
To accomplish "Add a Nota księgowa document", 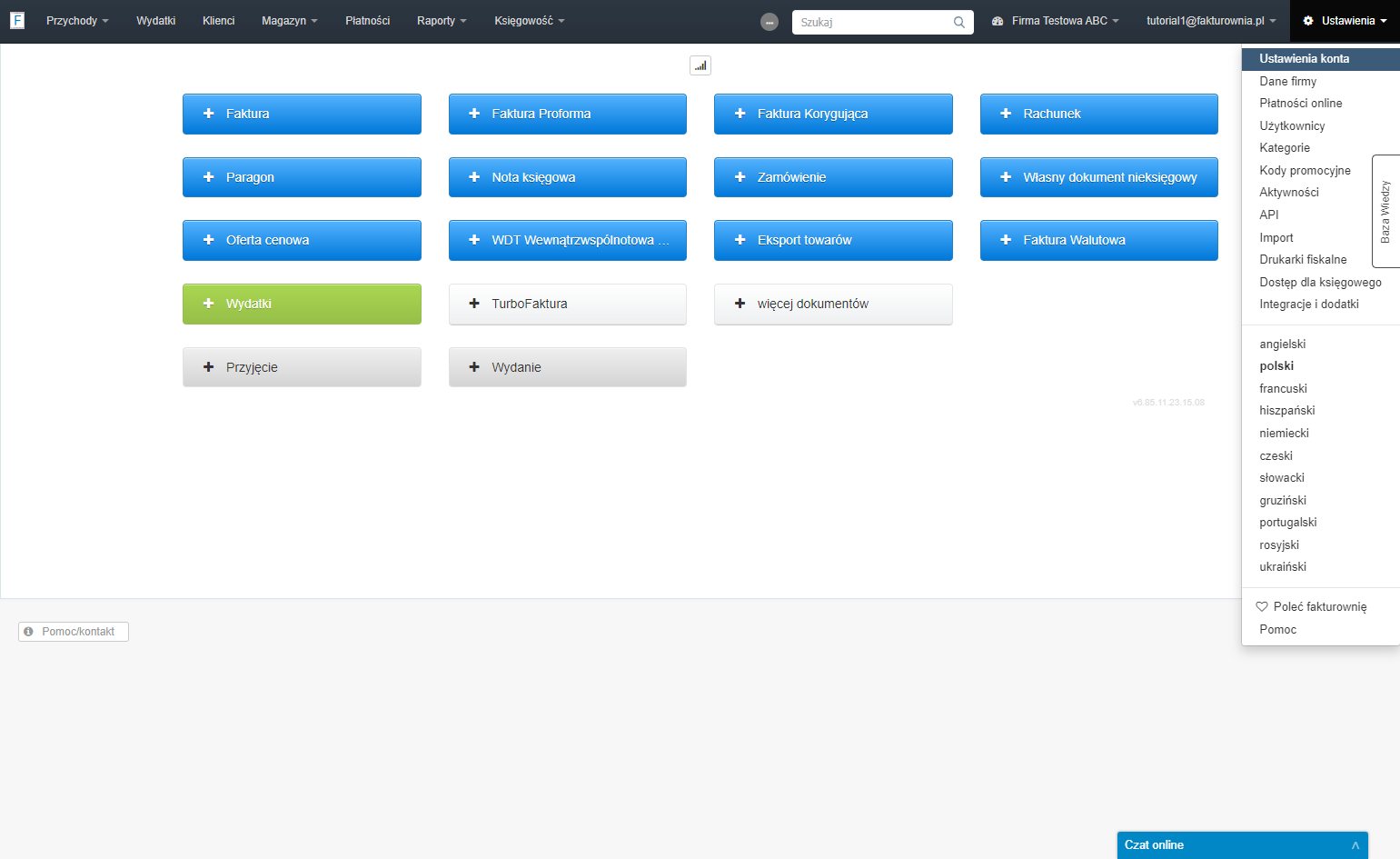I will (x=568, y=177).
